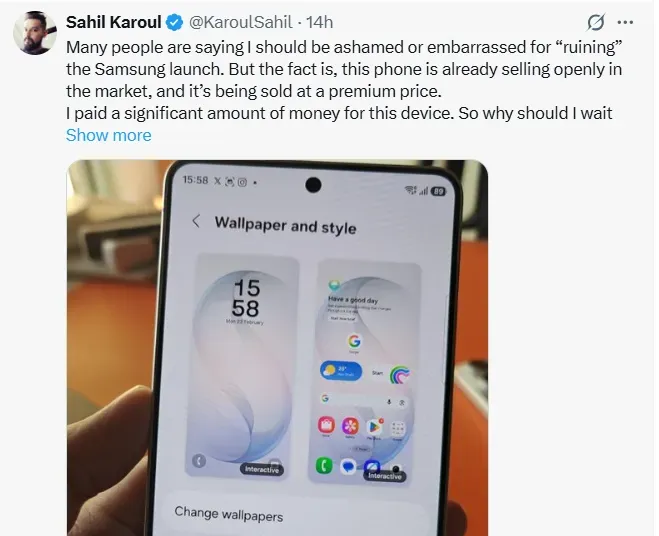Screen dimensions: 659x536
Task: Click the blue verified badge
Action: [x=174, y=22]
